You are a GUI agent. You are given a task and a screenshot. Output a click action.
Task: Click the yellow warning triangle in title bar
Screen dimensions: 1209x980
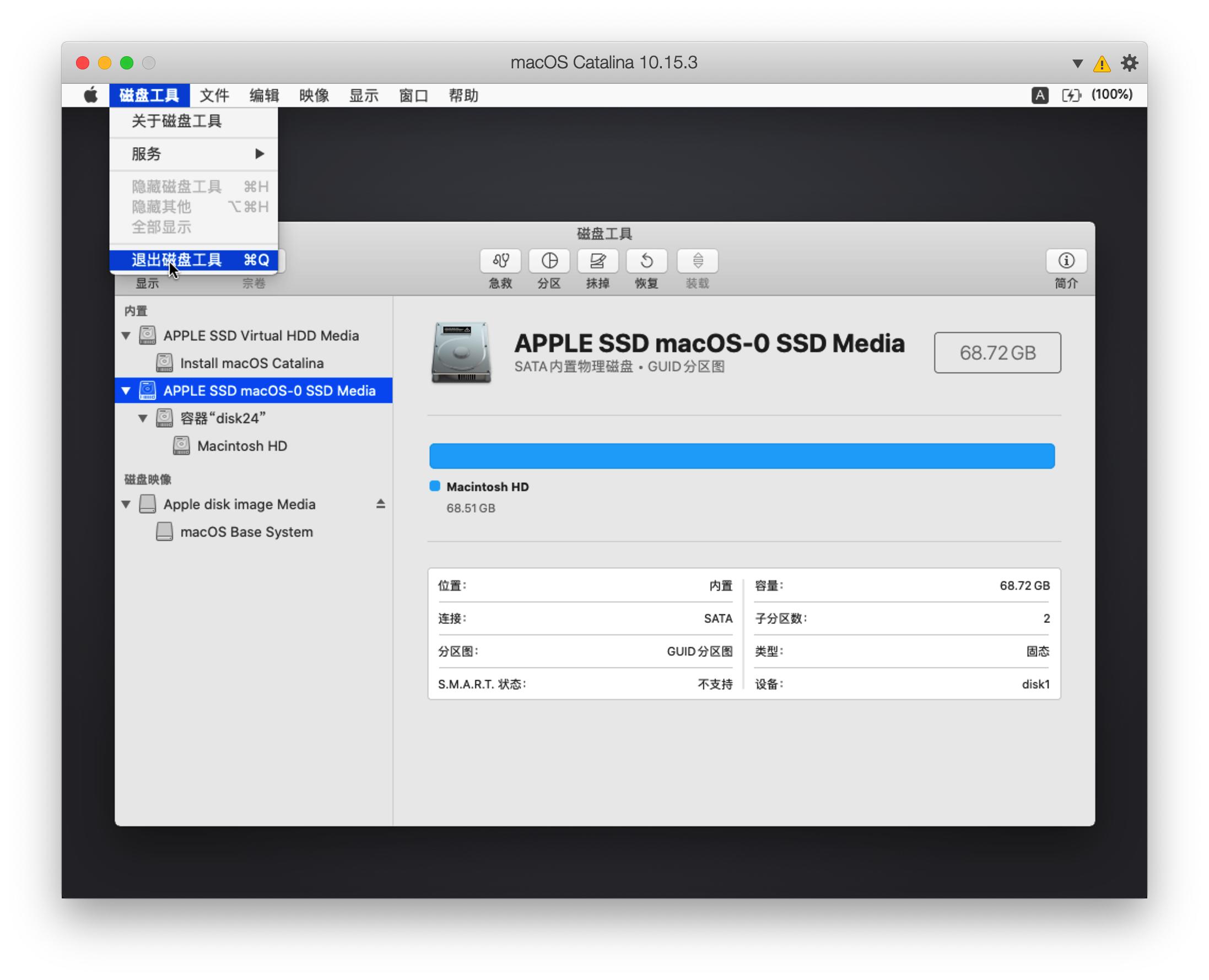pos(1101,63)
